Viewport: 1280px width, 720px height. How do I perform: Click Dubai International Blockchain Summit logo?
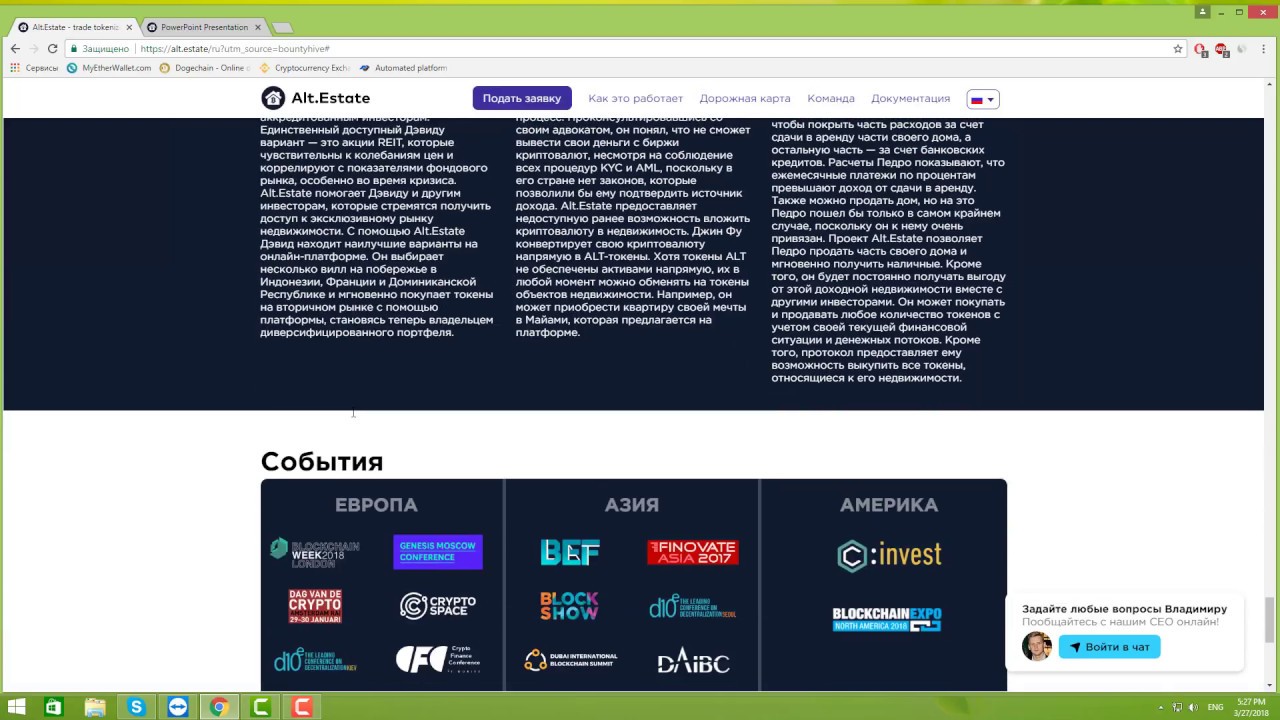(570, 660)
